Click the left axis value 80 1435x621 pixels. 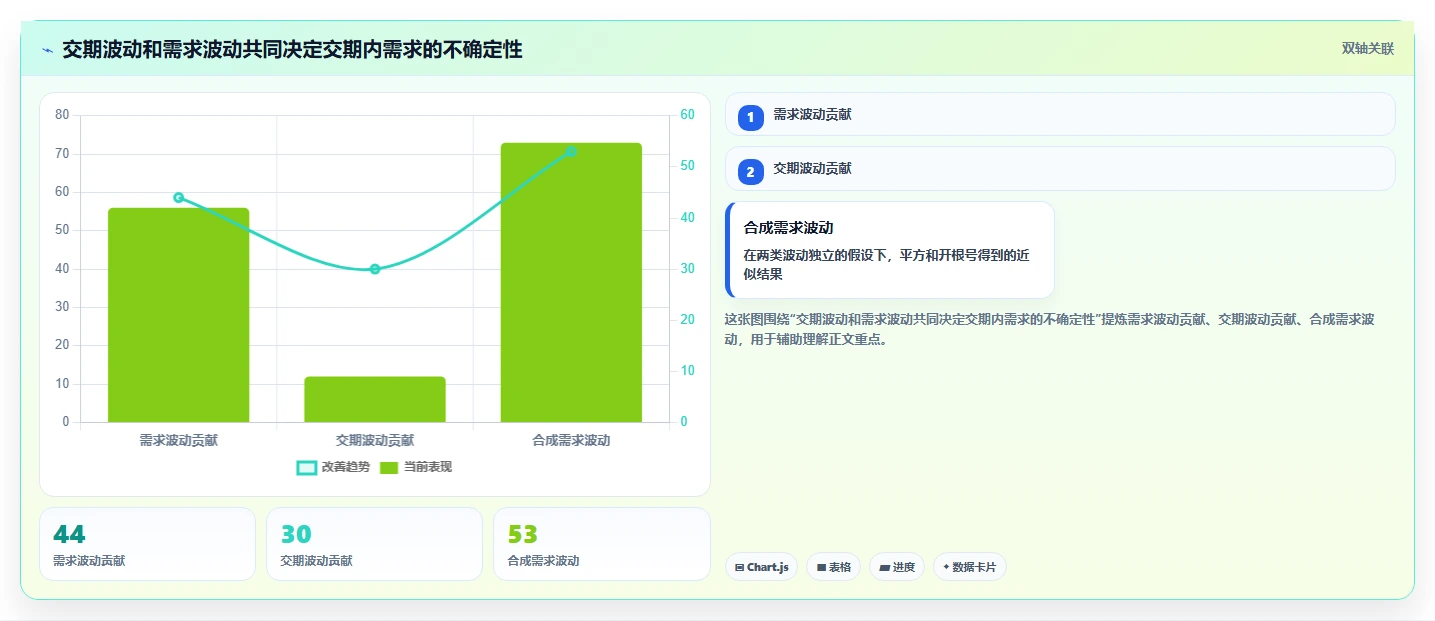(x=62, y=115)
